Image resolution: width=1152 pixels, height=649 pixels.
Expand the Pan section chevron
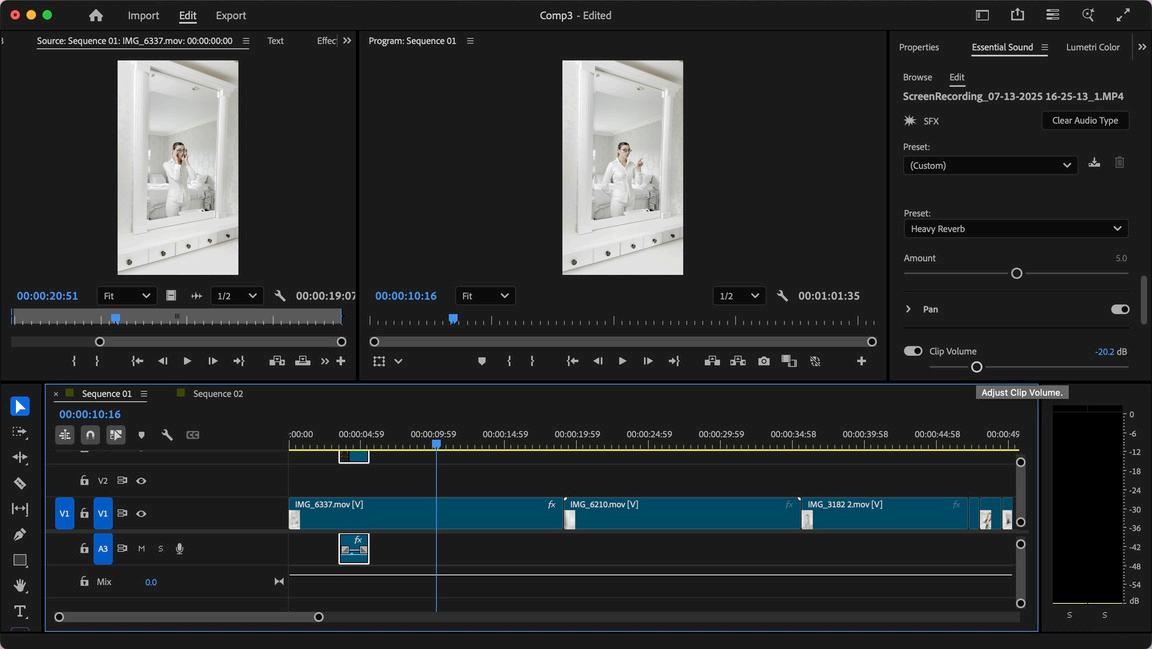click(x=908, y=309)
